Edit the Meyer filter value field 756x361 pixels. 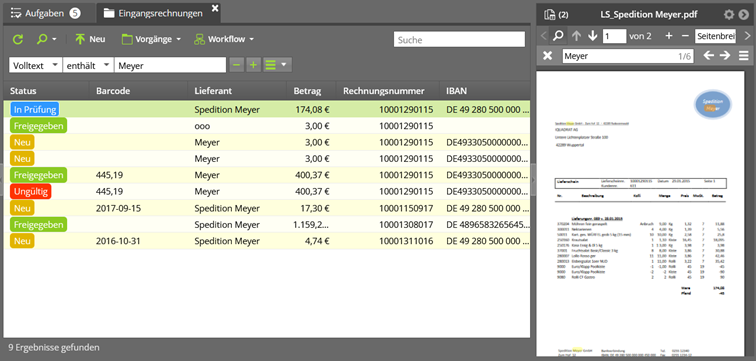point(170,65)
